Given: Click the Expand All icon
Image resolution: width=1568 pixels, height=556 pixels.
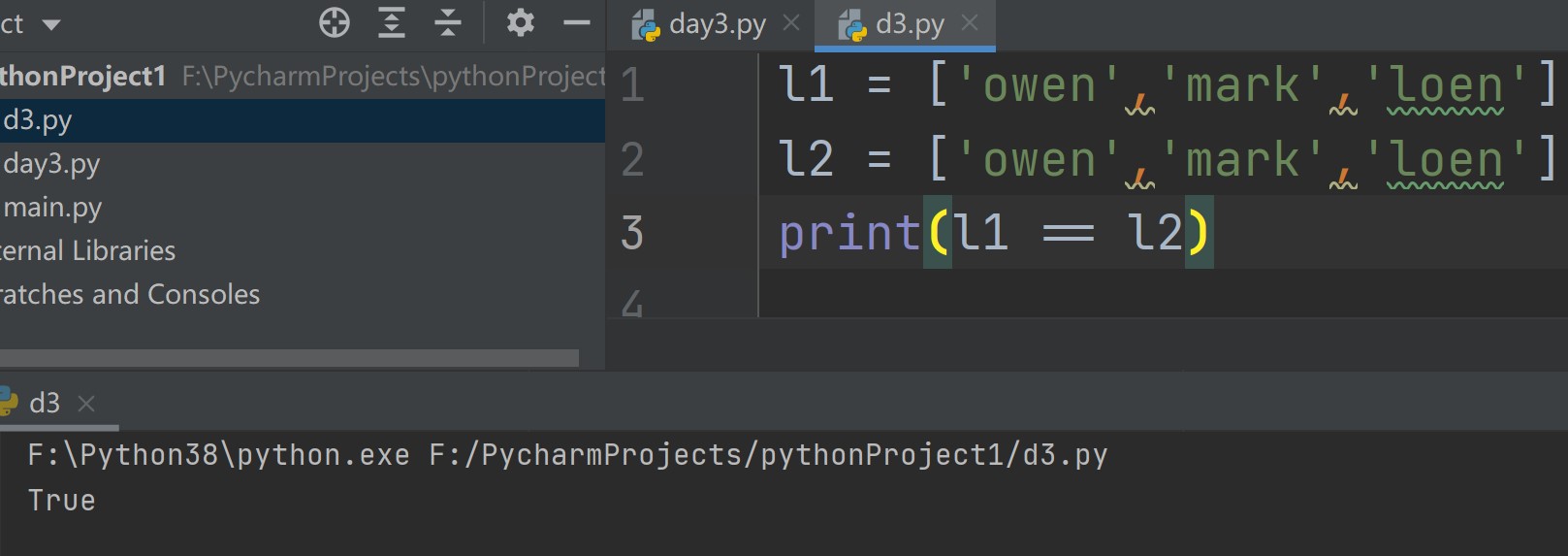Looking at the screenshot, I should pyautogui.click(x=392, y=22).
